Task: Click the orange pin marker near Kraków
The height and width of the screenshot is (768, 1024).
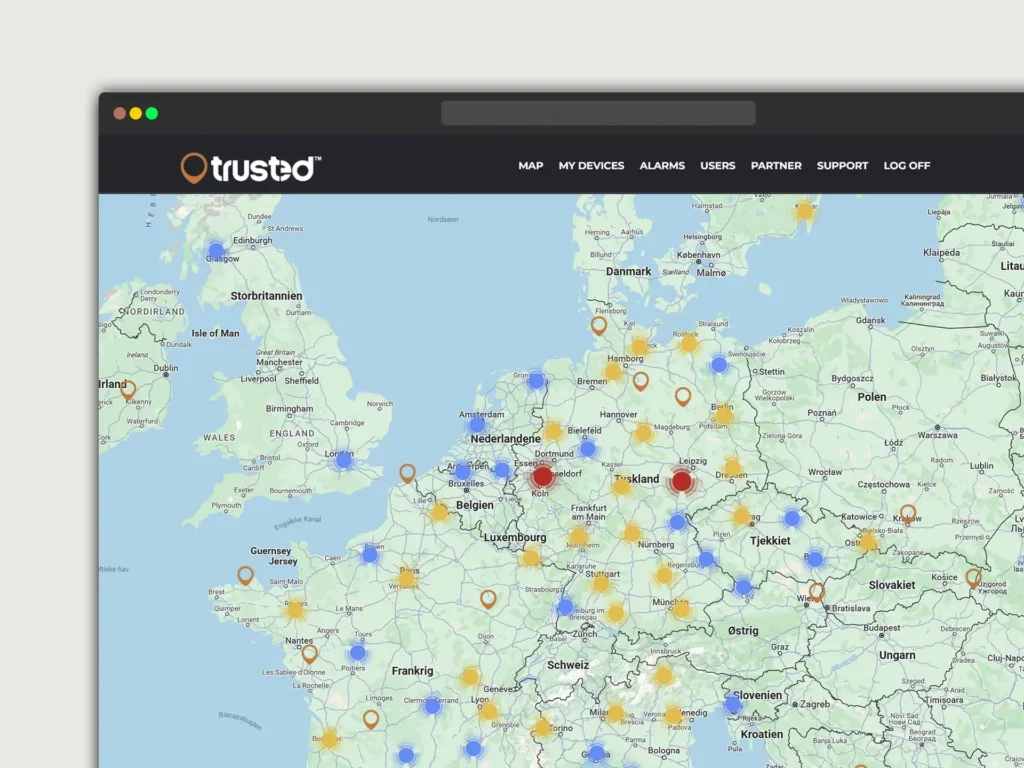Action: pos(908,514)
